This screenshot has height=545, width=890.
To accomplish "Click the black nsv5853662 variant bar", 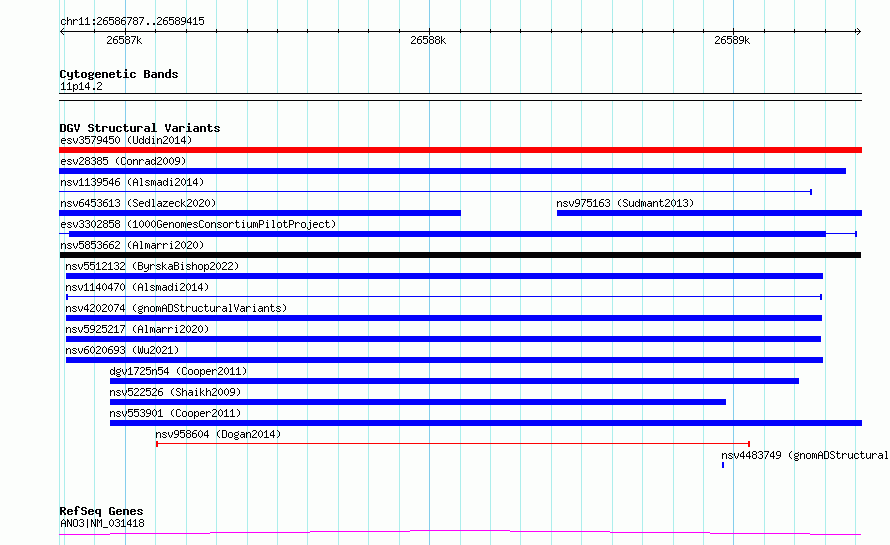I will coord(460,255).
